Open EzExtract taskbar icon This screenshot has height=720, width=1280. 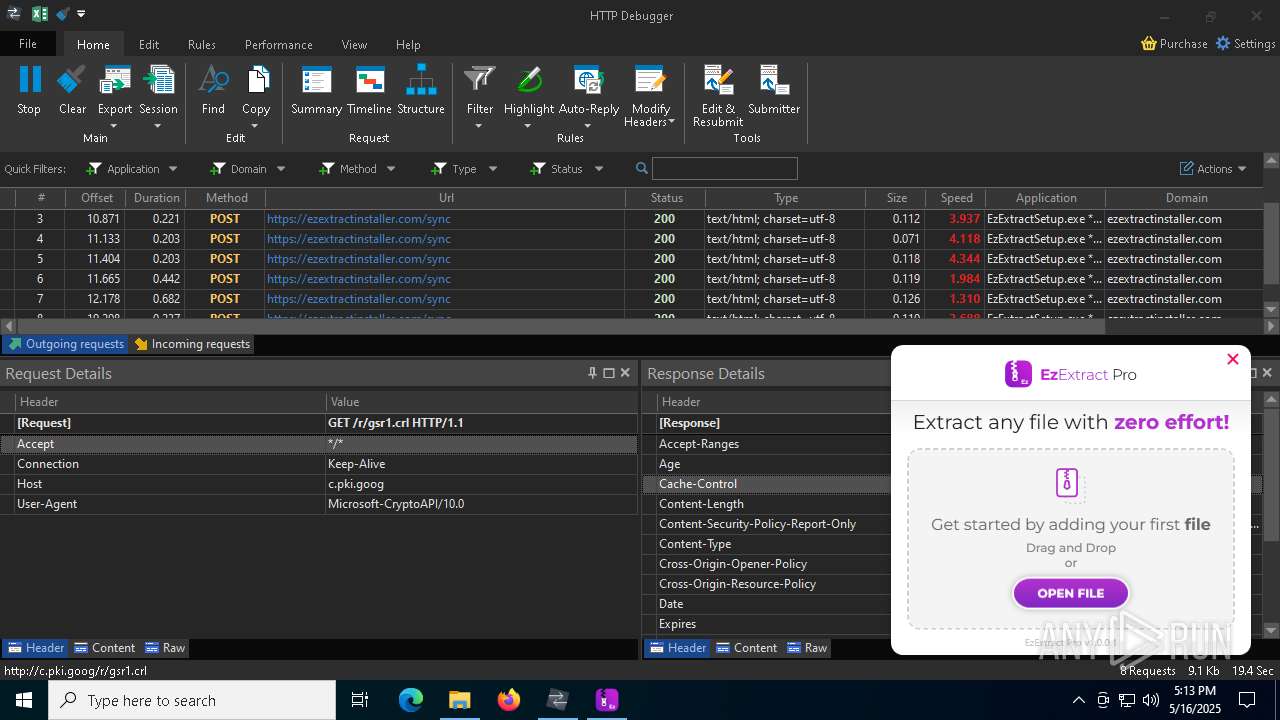[x=607, y=700]
